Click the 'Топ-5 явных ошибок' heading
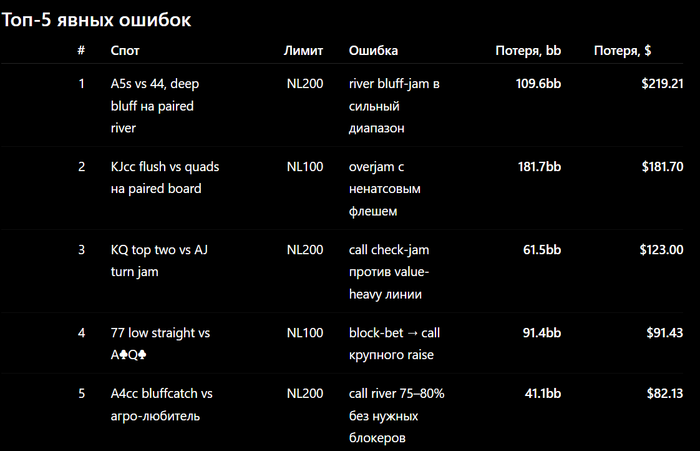Viewport: 700px width, 451px height. (96, 20)
